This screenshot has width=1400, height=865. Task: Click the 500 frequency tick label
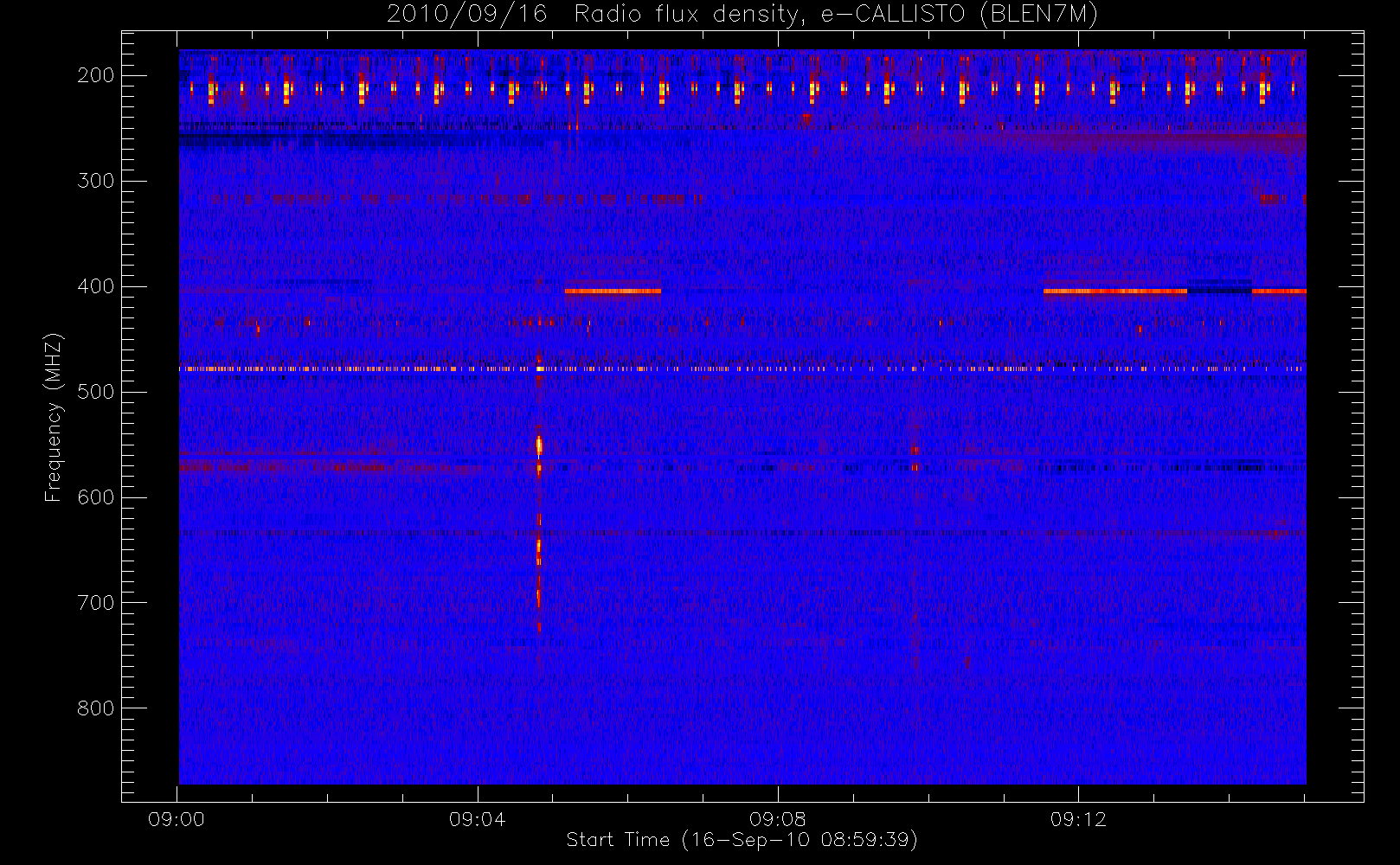pos(96,392)
